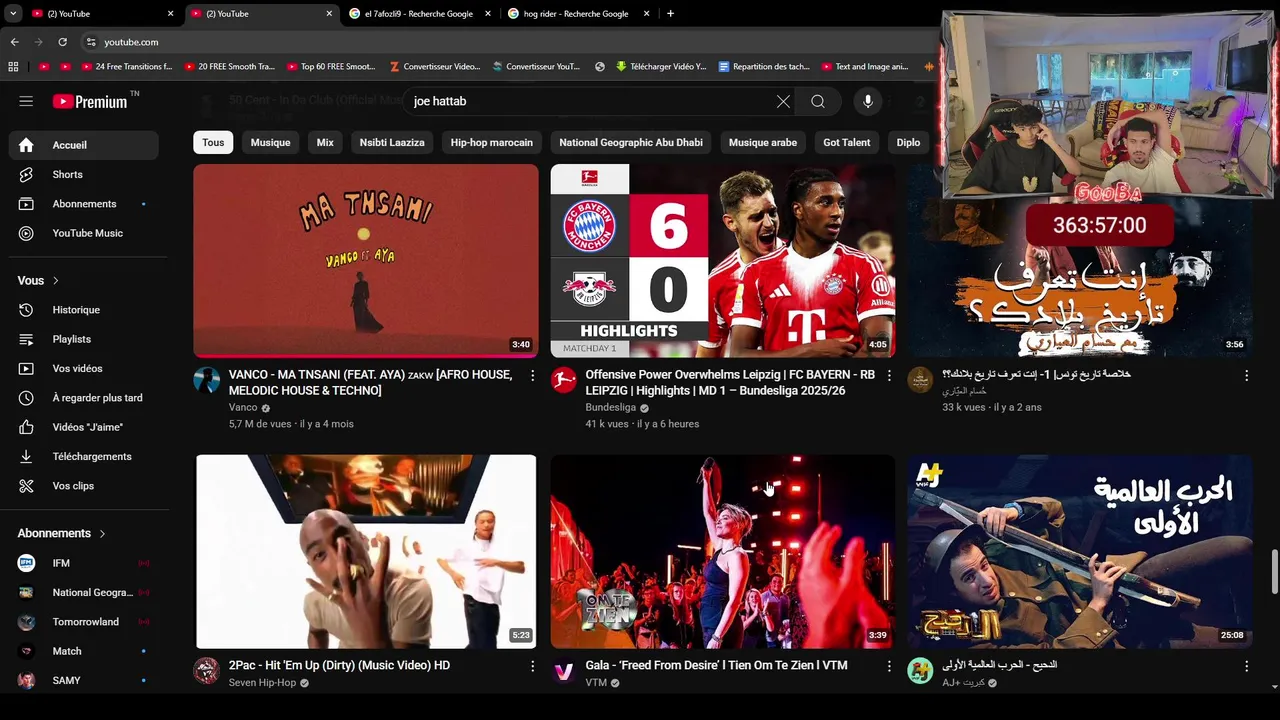Switch to hog rider Google tab
This screenshot has width=1280, height=720.
(579, 14)
